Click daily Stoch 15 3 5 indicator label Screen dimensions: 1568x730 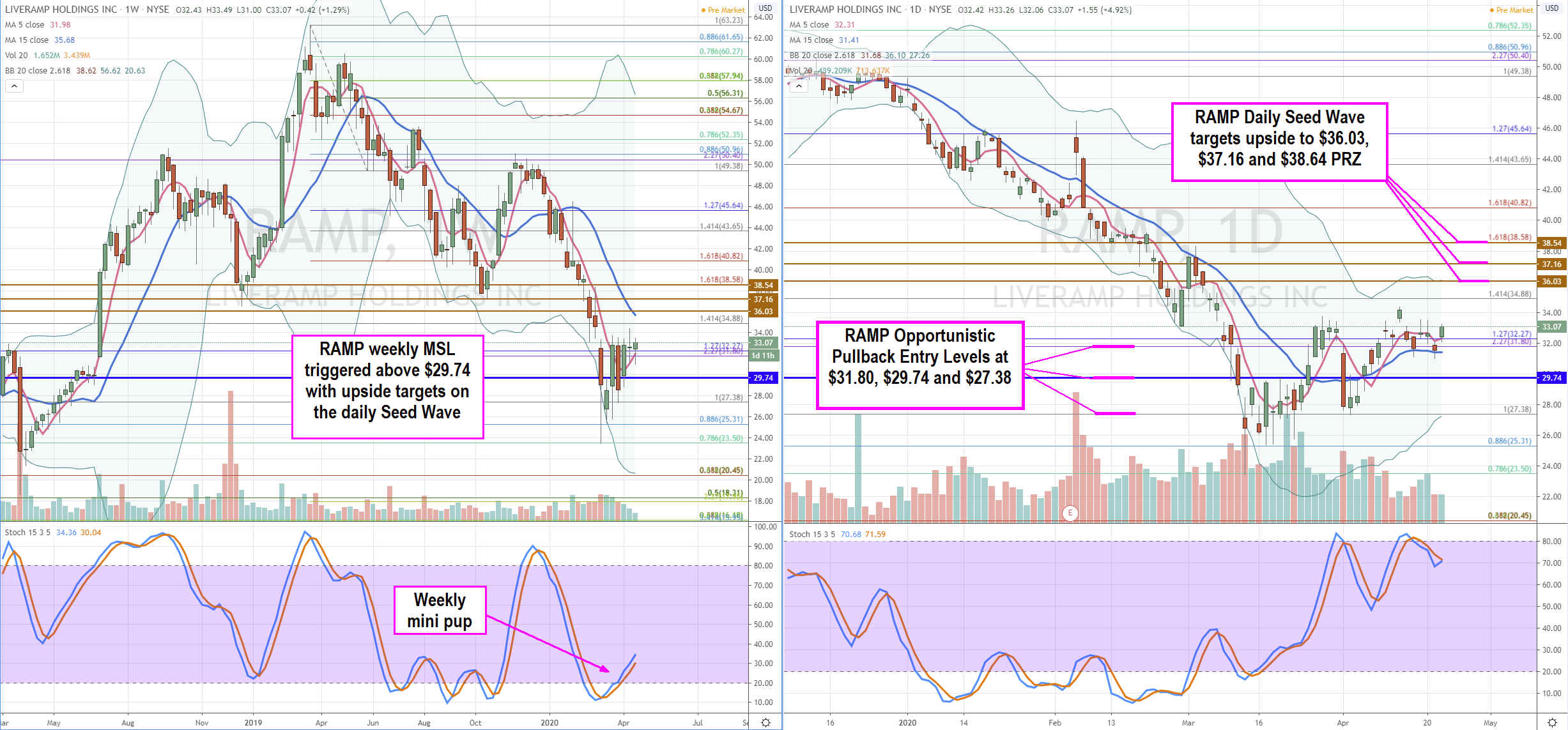(812, 534)
